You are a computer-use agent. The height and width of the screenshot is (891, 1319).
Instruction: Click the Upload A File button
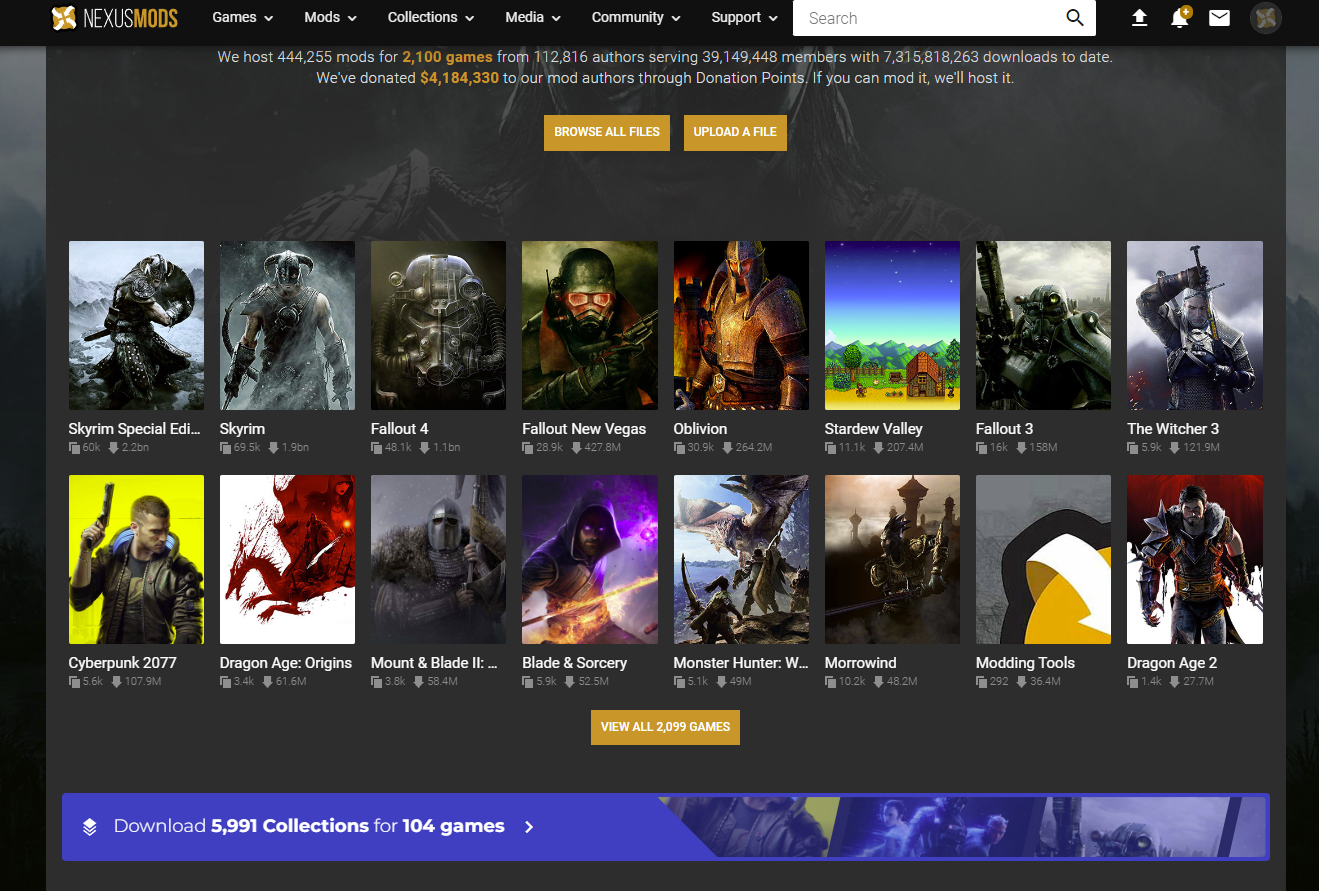click(735, 132)
